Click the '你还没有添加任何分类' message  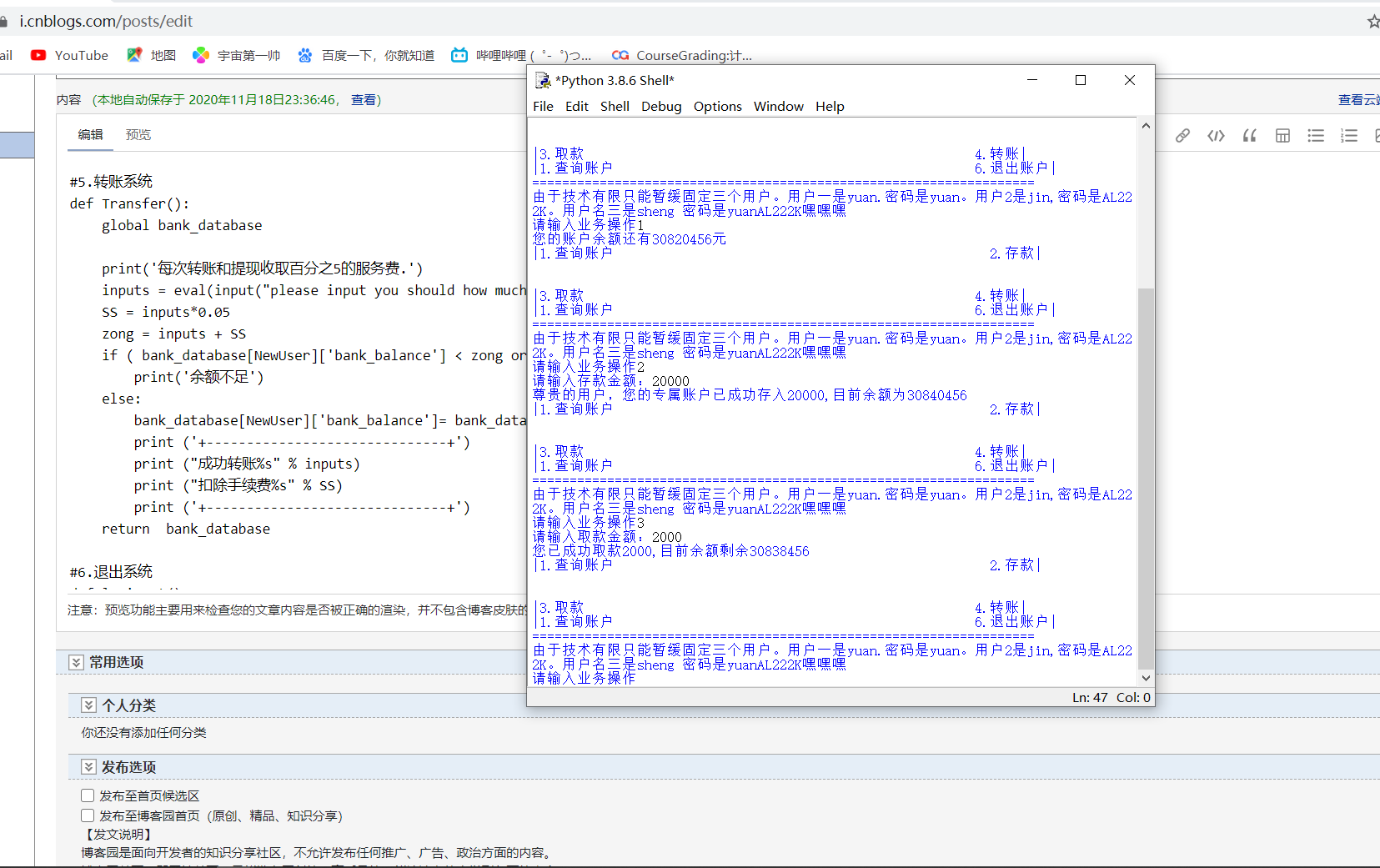tap(143, 732)
